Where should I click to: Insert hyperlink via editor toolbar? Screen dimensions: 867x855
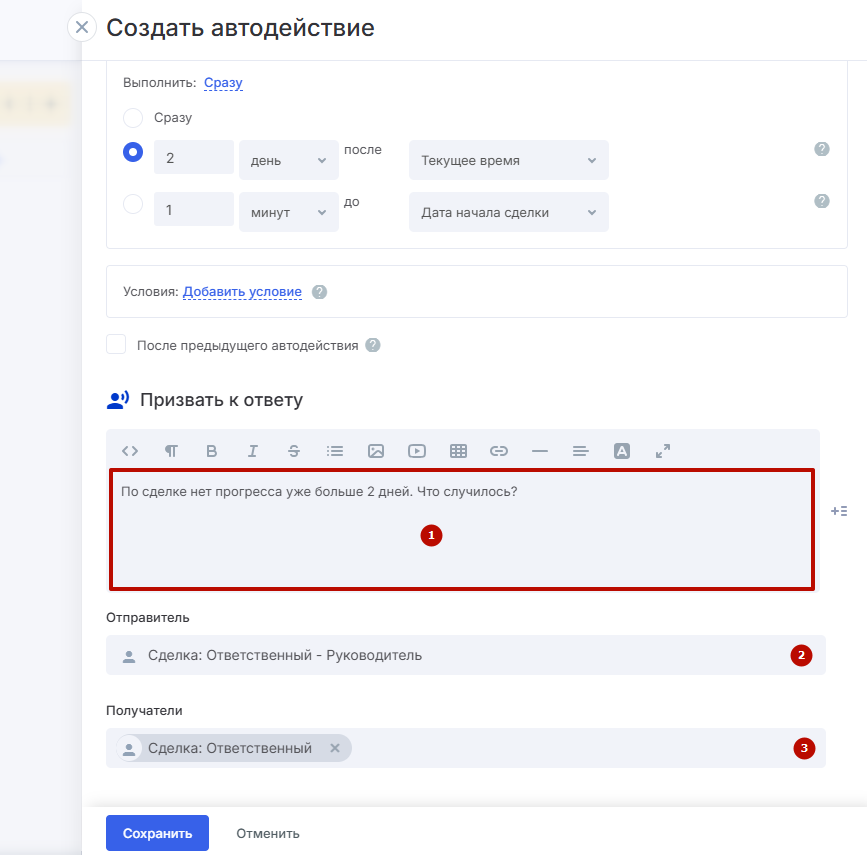tap(499, 451)
